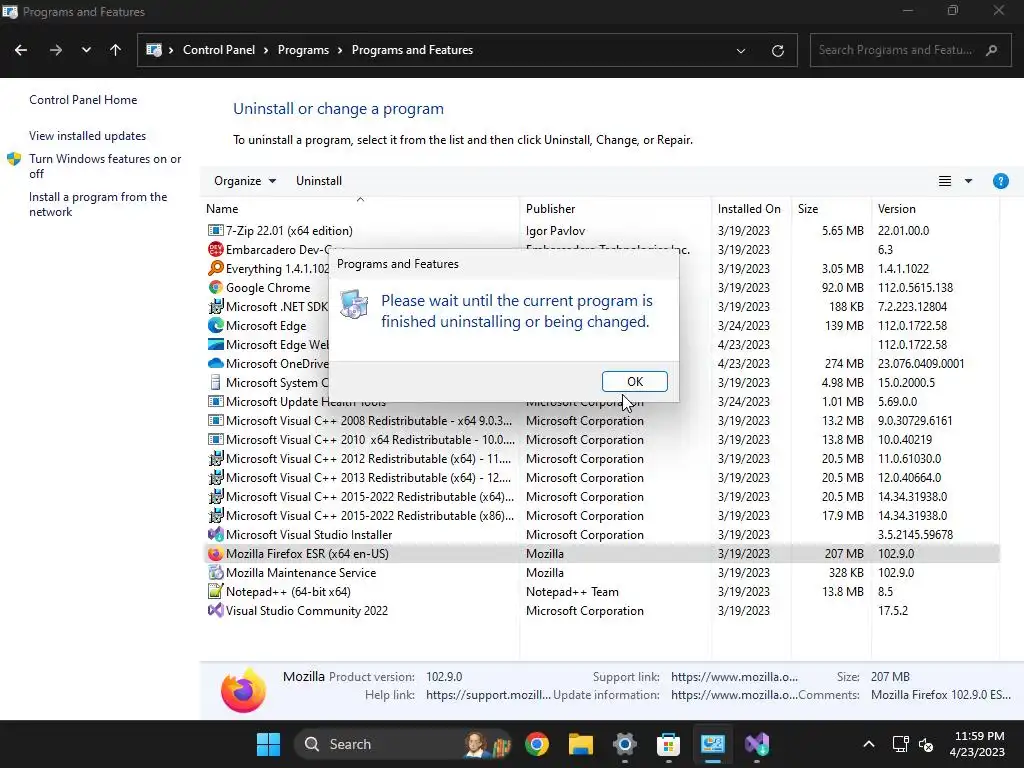Open Visual Studio from the taskbar
Screen dimensions: 1024x768
pos(756,744)
